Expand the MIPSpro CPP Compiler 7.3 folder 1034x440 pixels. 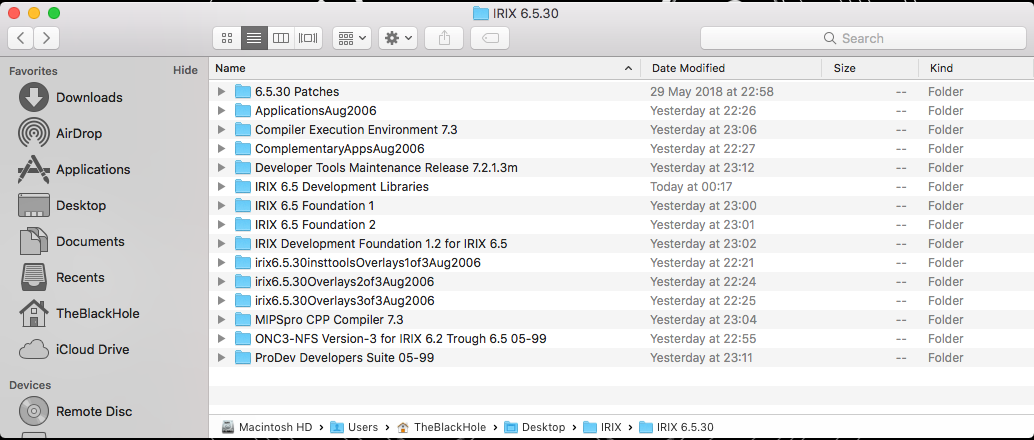click(x=222, y=320)
